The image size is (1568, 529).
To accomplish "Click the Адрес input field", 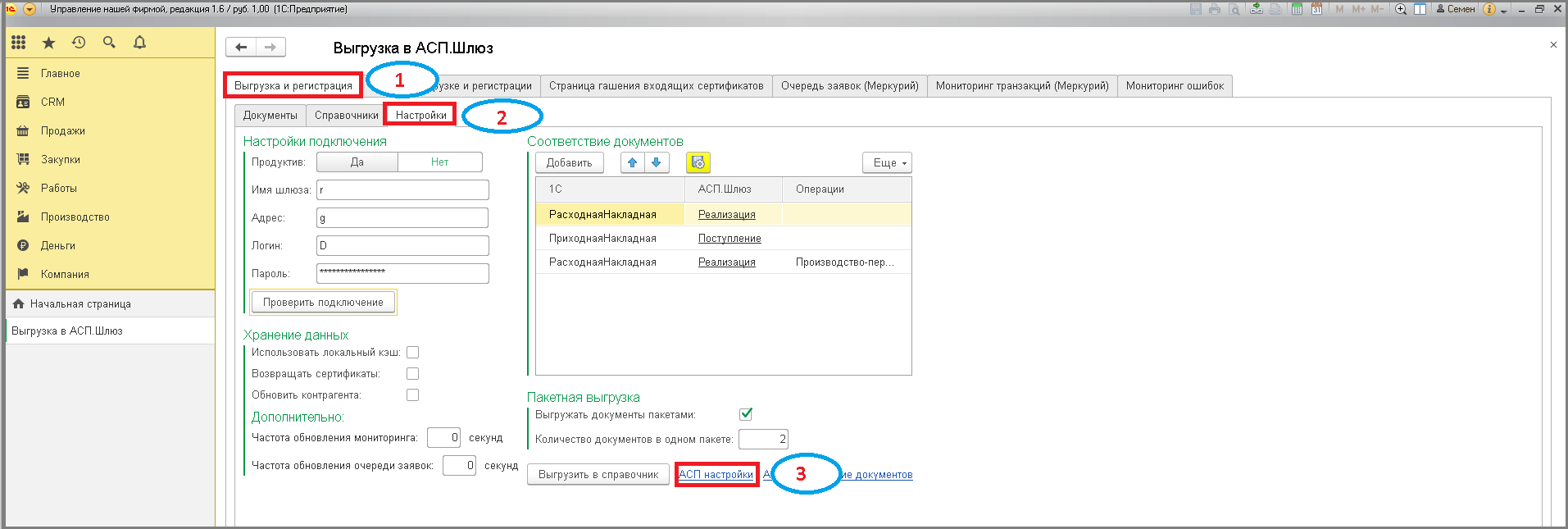I will (x=402, y=217).
